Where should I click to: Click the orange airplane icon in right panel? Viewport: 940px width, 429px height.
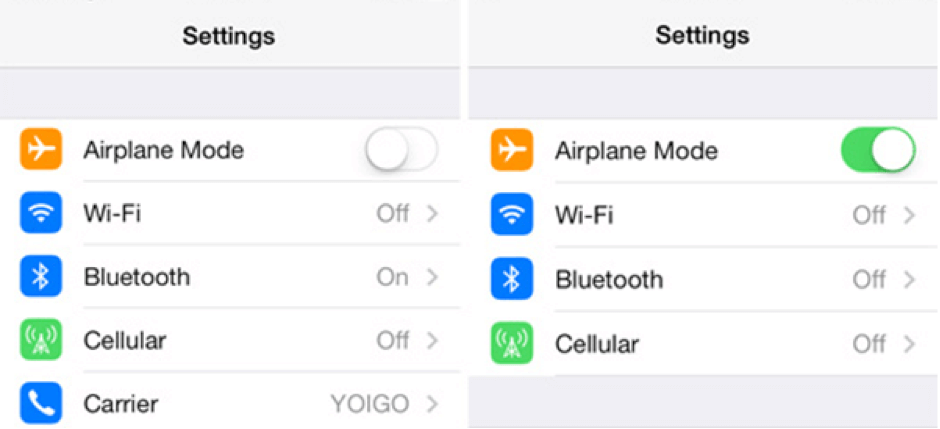(x=512, y=151)
